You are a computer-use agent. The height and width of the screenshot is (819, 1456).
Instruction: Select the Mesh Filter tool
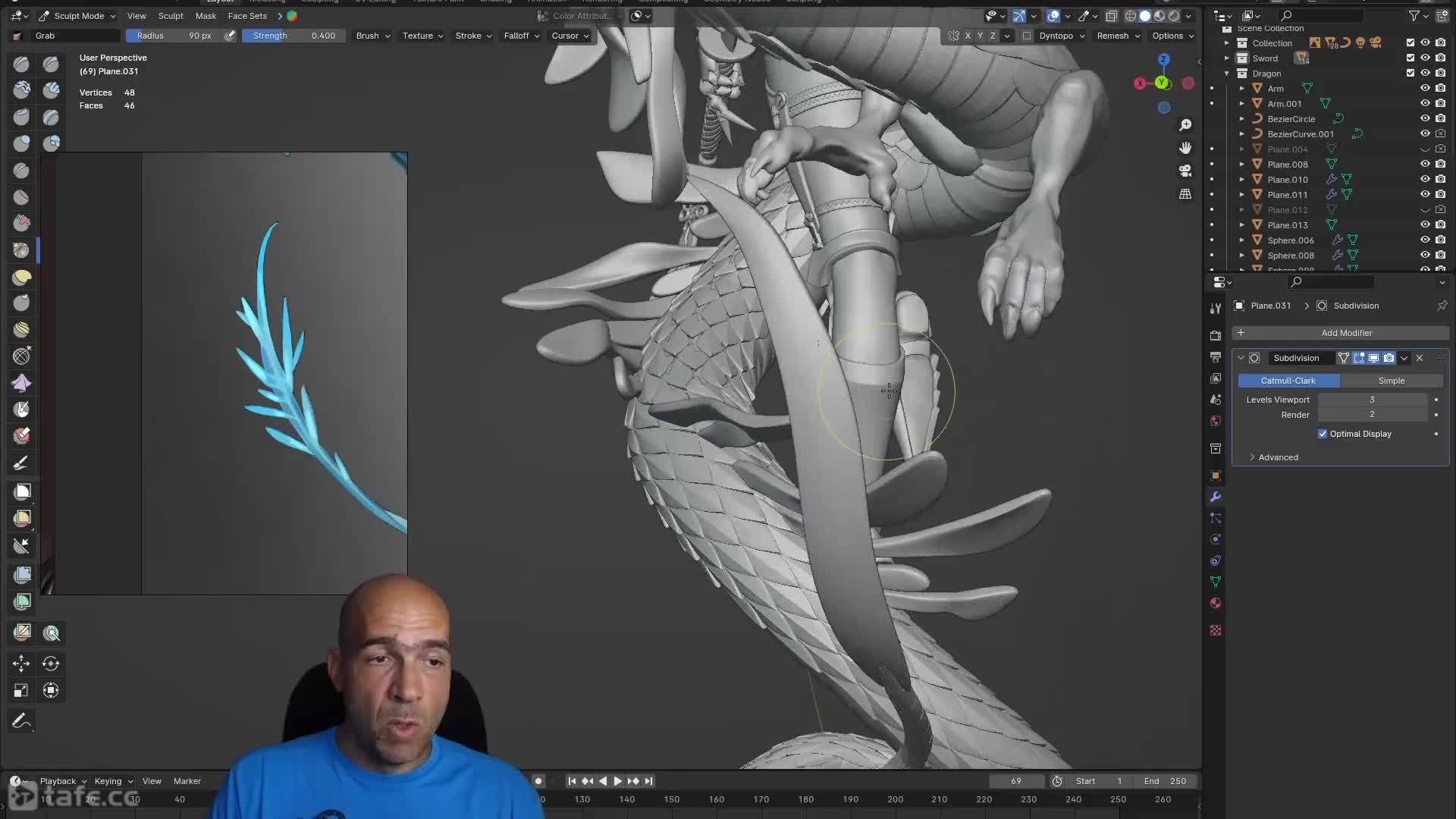(22, 575)
